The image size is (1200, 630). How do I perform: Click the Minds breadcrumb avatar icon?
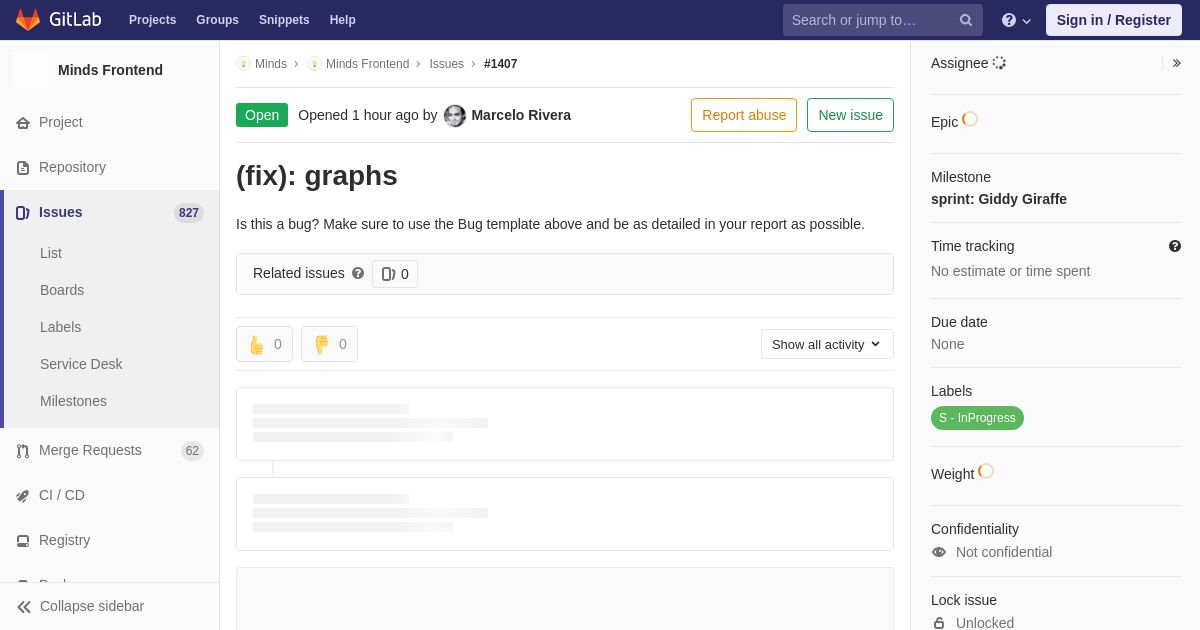tap(243, 64)
